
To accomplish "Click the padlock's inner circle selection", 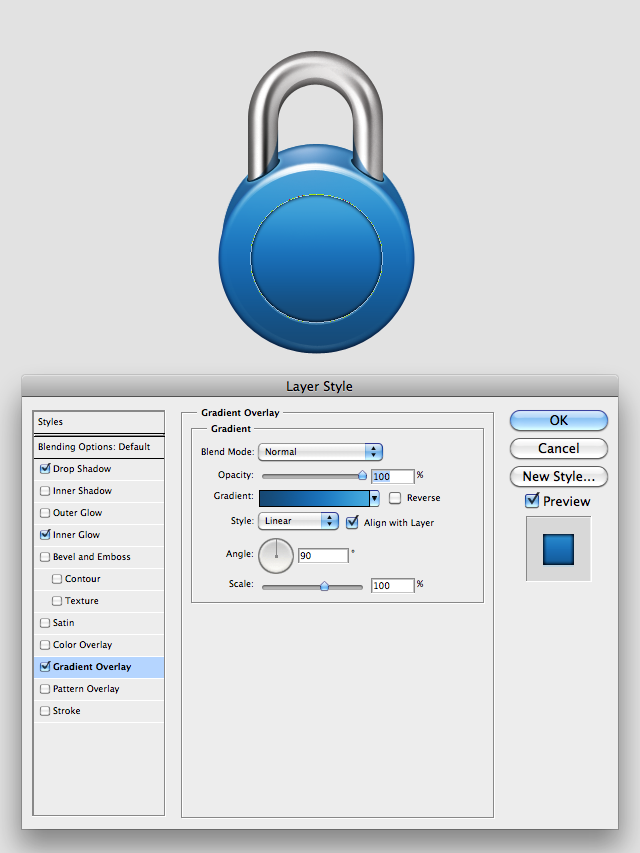I will (x=316, y=258).
